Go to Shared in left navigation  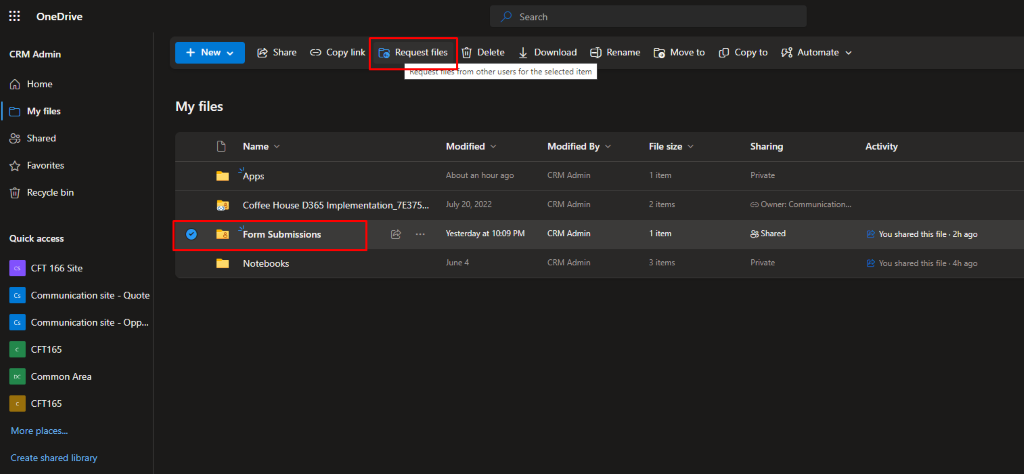point(41,138)
